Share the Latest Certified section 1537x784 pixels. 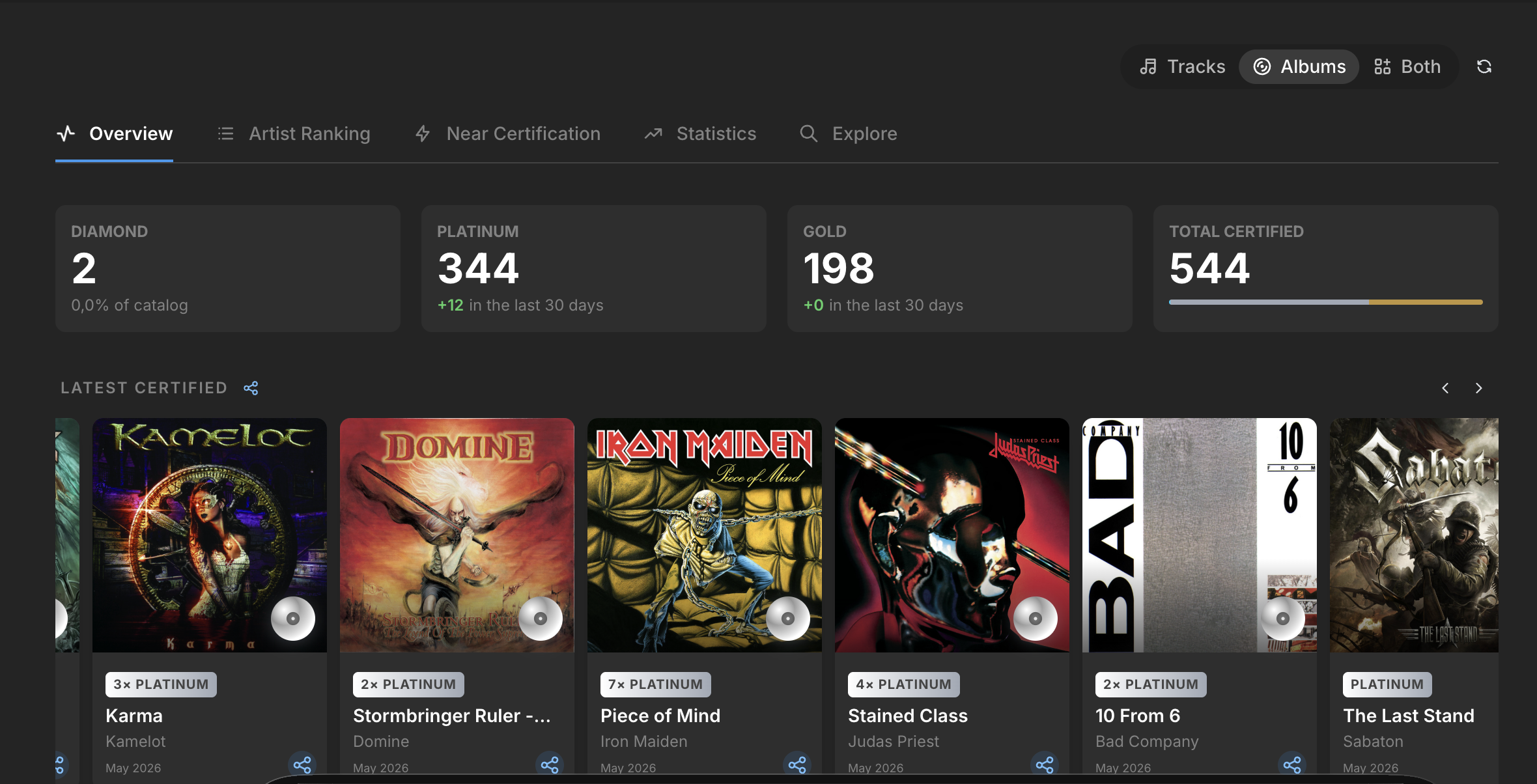[x=251, y=388]
